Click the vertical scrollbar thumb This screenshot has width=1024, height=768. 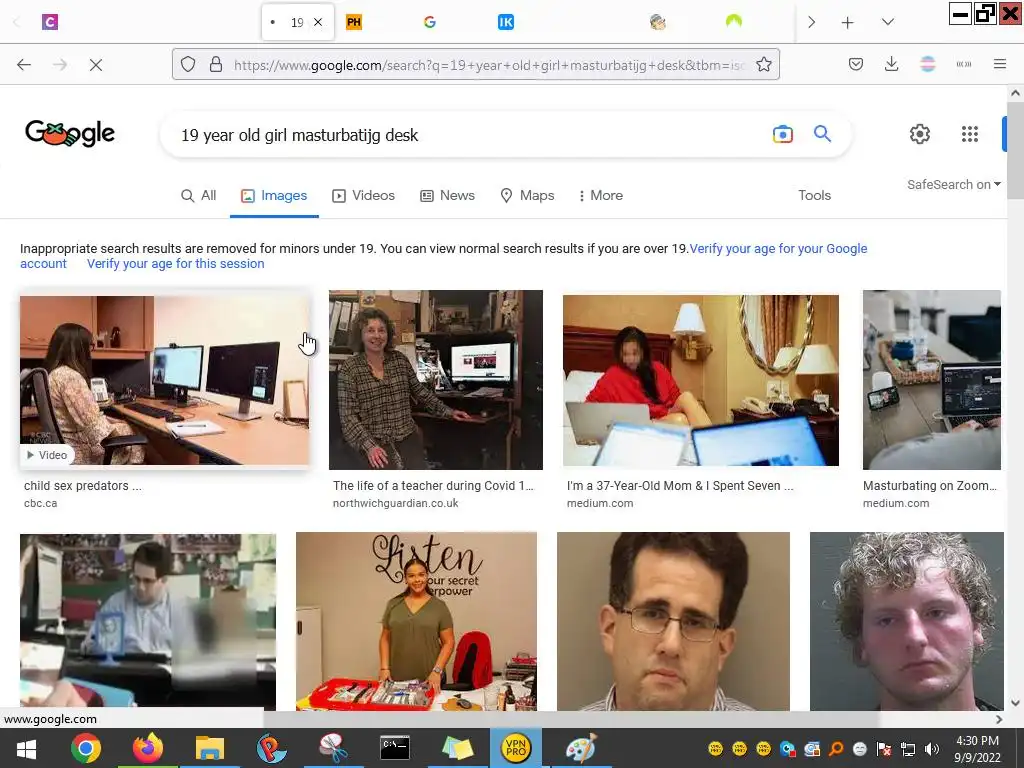1015,152
